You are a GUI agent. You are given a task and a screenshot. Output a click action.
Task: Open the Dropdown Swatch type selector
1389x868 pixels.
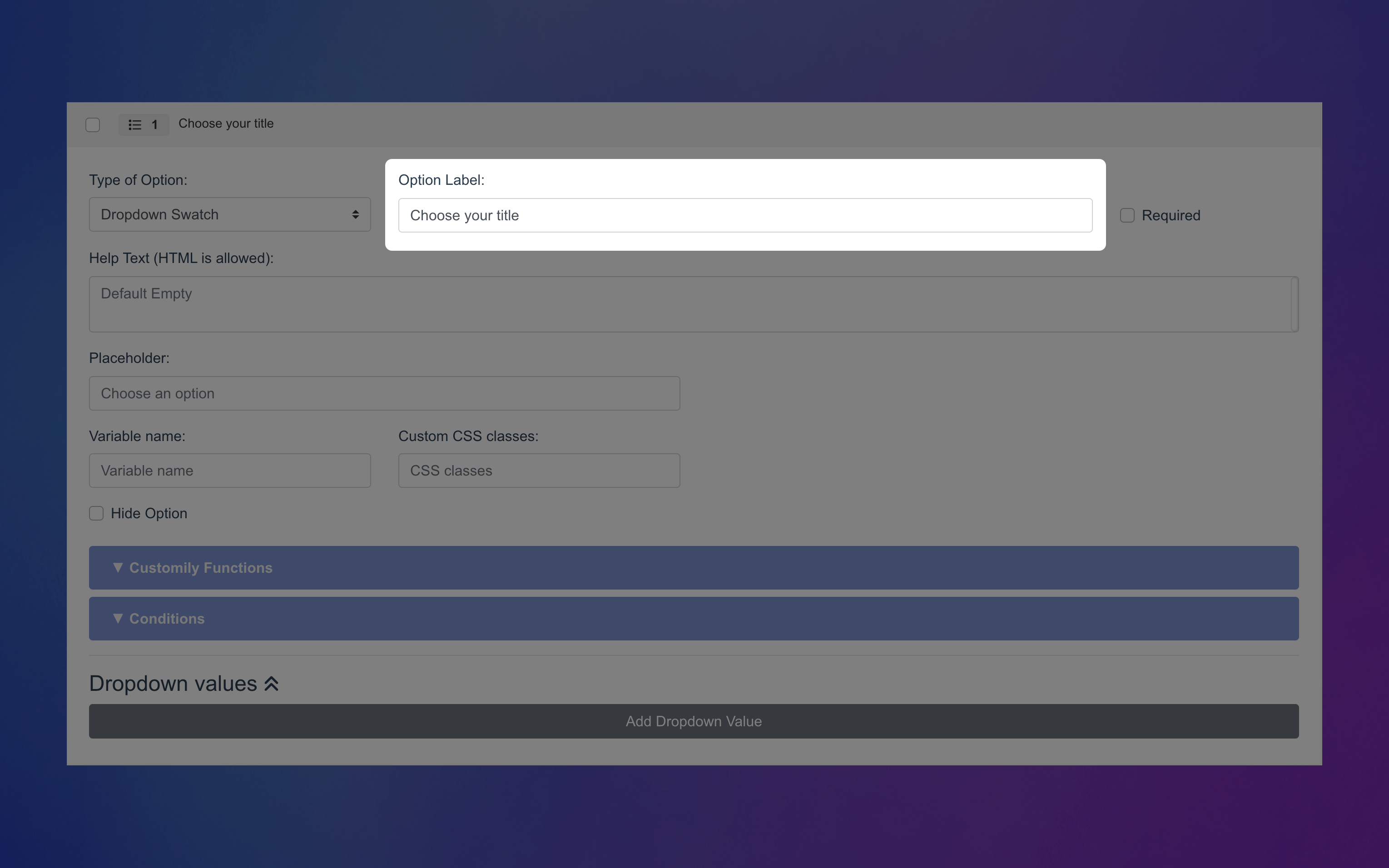[229, 214]
